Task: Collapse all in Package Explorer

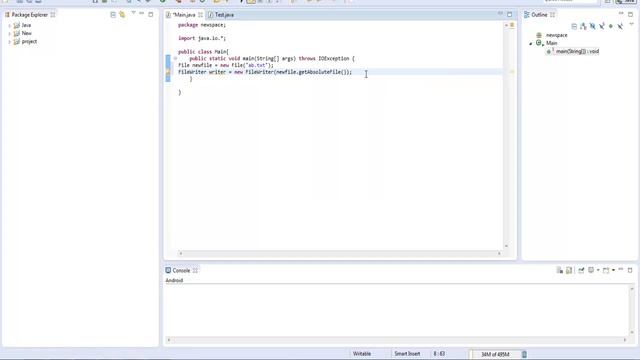Action: click(113, 15)
